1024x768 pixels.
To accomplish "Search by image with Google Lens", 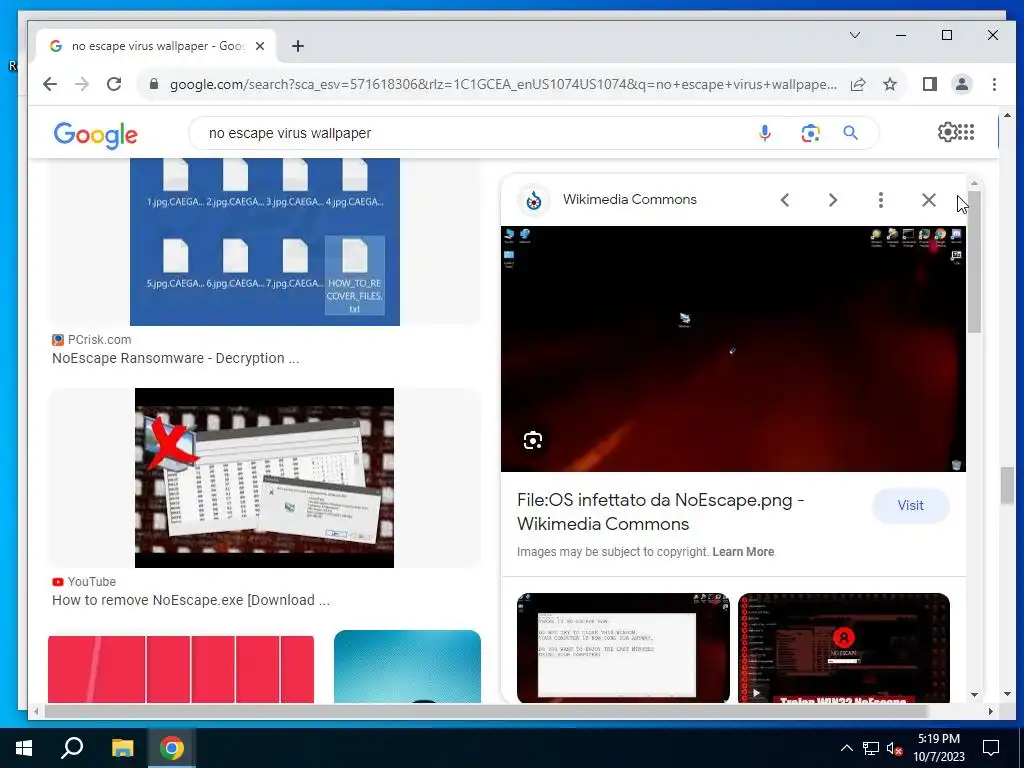I will click(x=810, y=133).
